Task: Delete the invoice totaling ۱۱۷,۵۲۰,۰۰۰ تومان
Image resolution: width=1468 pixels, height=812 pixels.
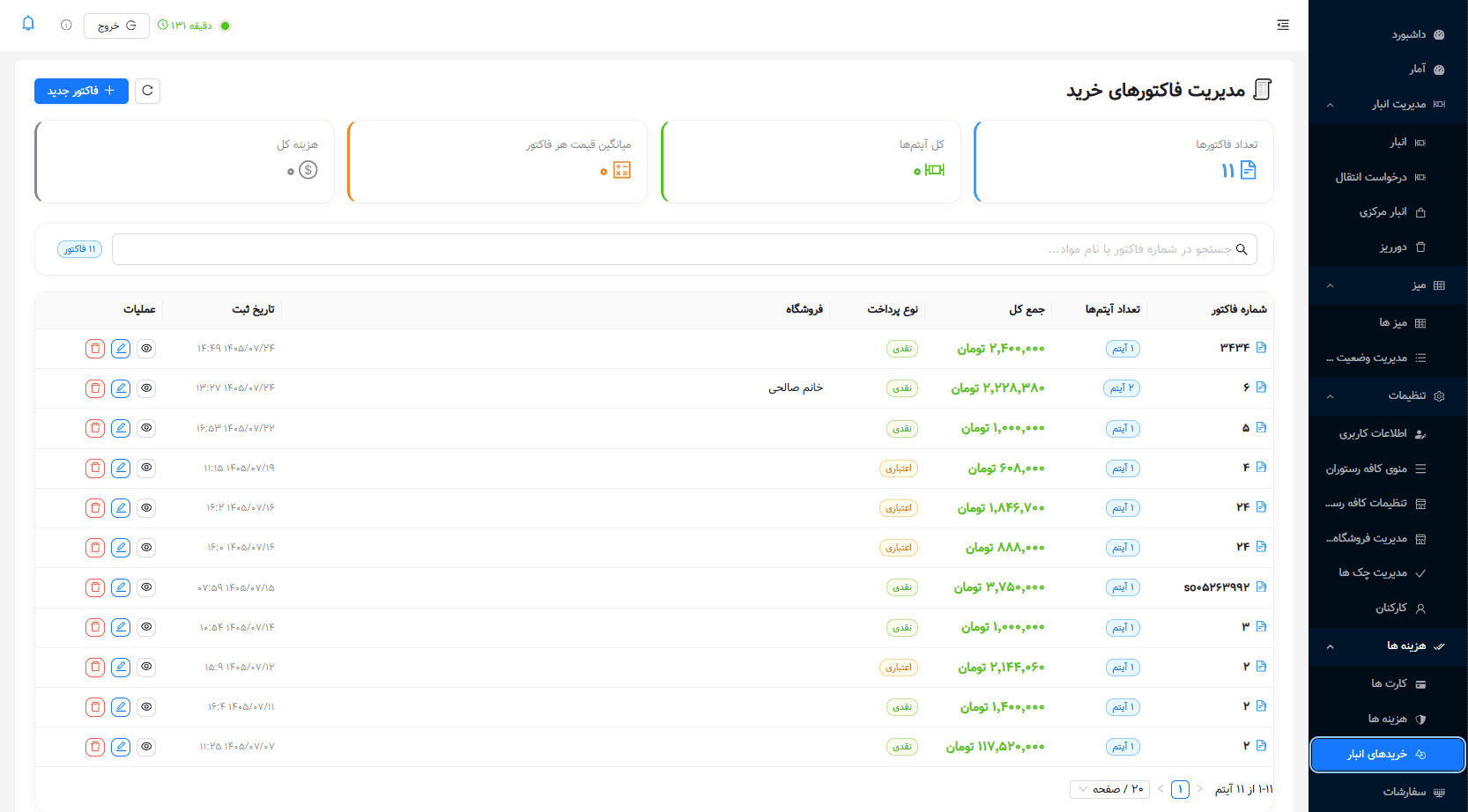Action: click(x=95, y=747)
